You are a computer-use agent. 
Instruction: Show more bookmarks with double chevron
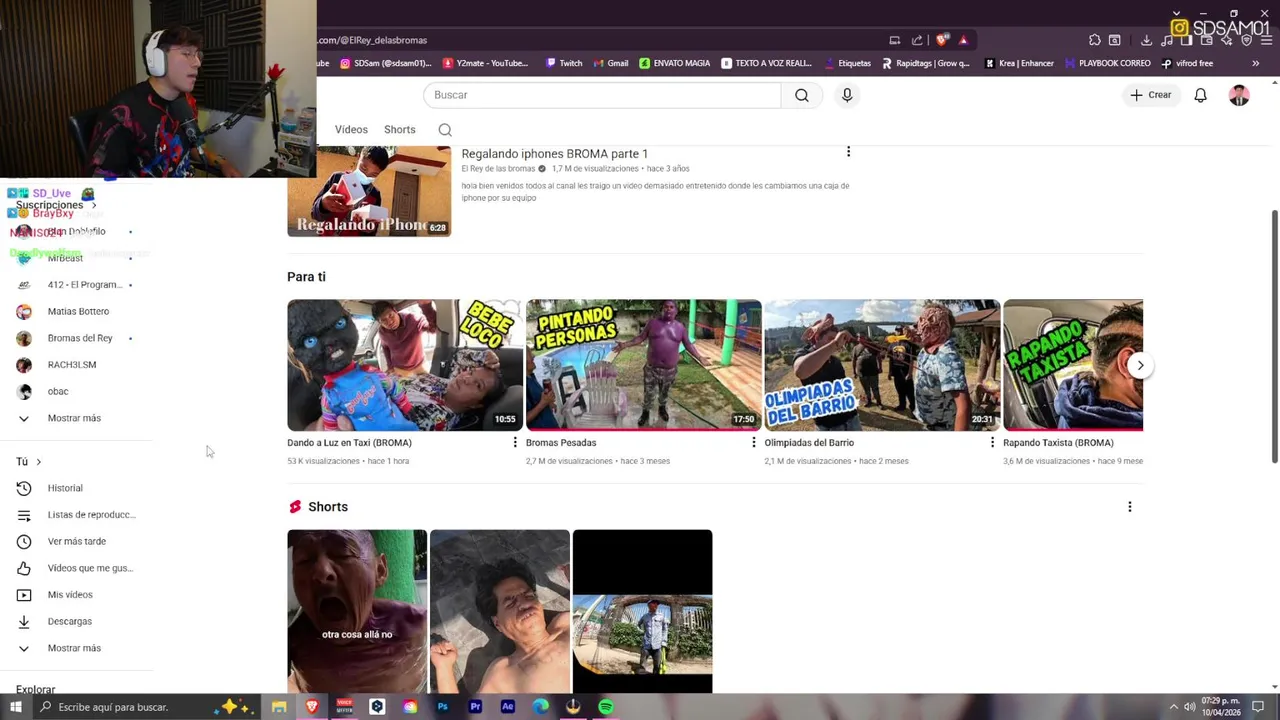[1256, 63]
